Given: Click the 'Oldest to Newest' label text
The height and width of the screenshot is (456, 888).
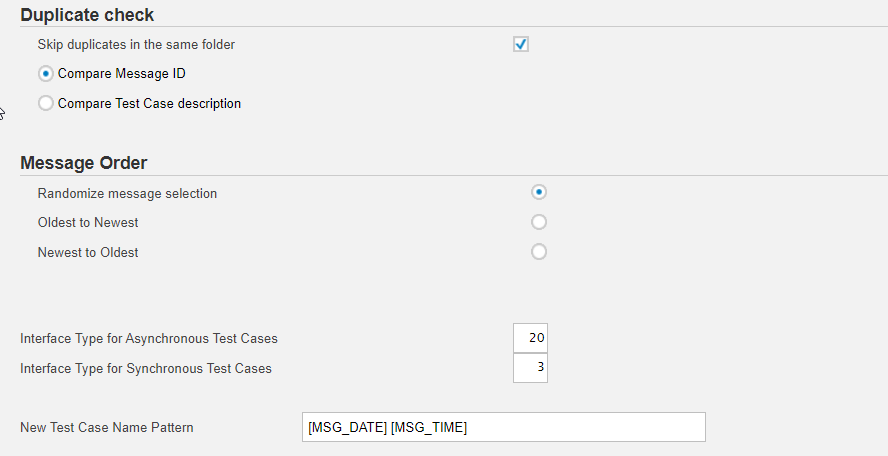Looking at the screenshot, I should pos(88,223).
